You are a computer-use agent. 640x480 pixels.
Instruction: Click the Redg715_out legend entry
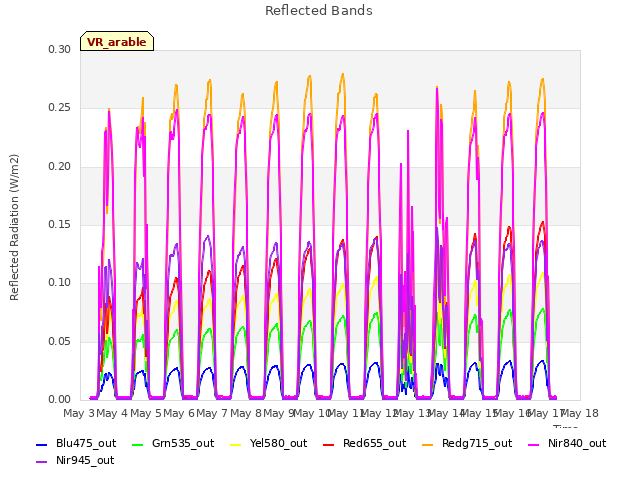pyautogui.click(x=467, y=444)
